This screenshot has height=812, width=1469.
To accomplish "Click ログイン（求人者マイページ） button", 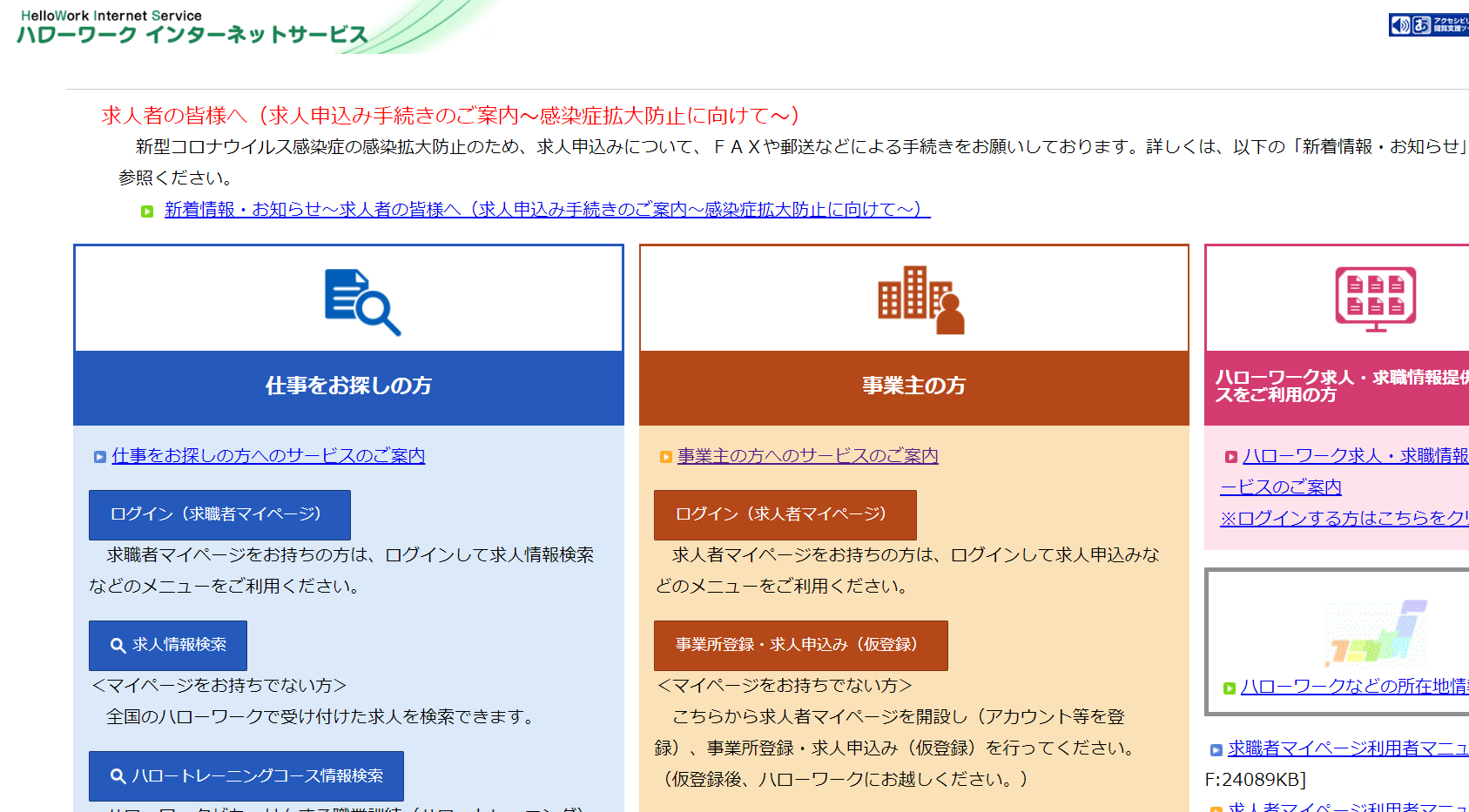I will click(x=785, y=514).
